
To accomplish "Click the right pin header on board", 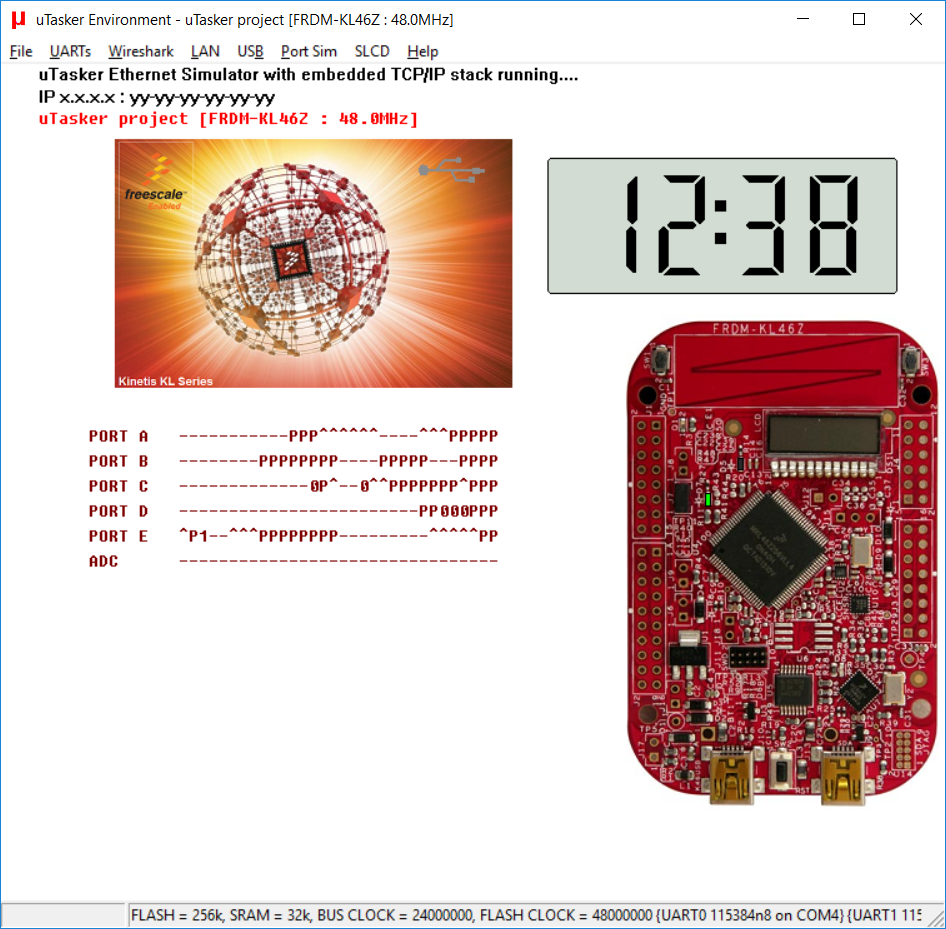I will 916,530.
